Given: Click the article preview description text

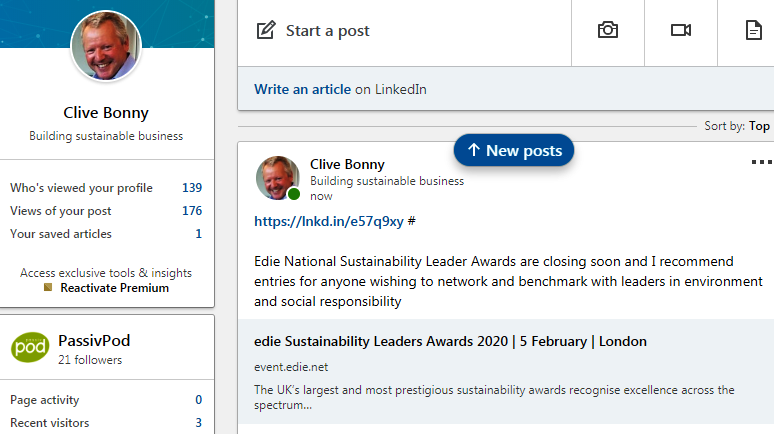Looking at the screenshot, I should (494, 397).
